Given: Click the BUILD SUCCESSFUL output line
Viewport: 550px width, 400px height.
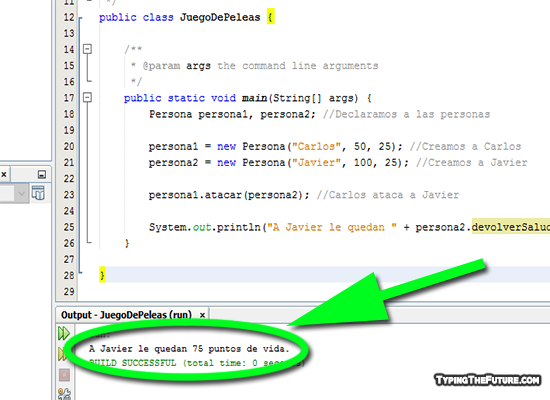Looking at the screenshot, I should 196,363.
